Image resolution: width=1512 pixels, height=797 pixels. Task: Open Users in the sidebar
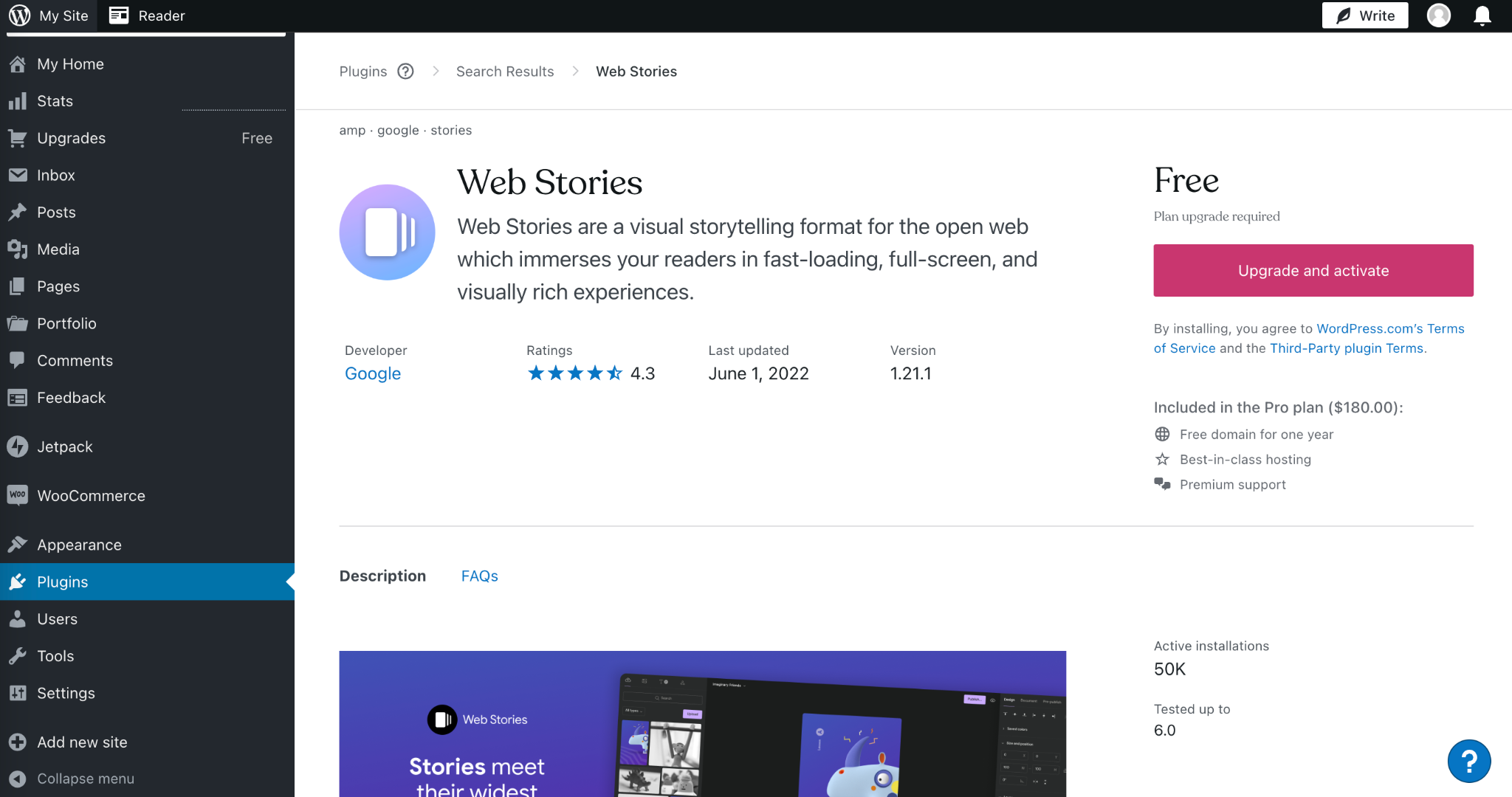[147, 618]
